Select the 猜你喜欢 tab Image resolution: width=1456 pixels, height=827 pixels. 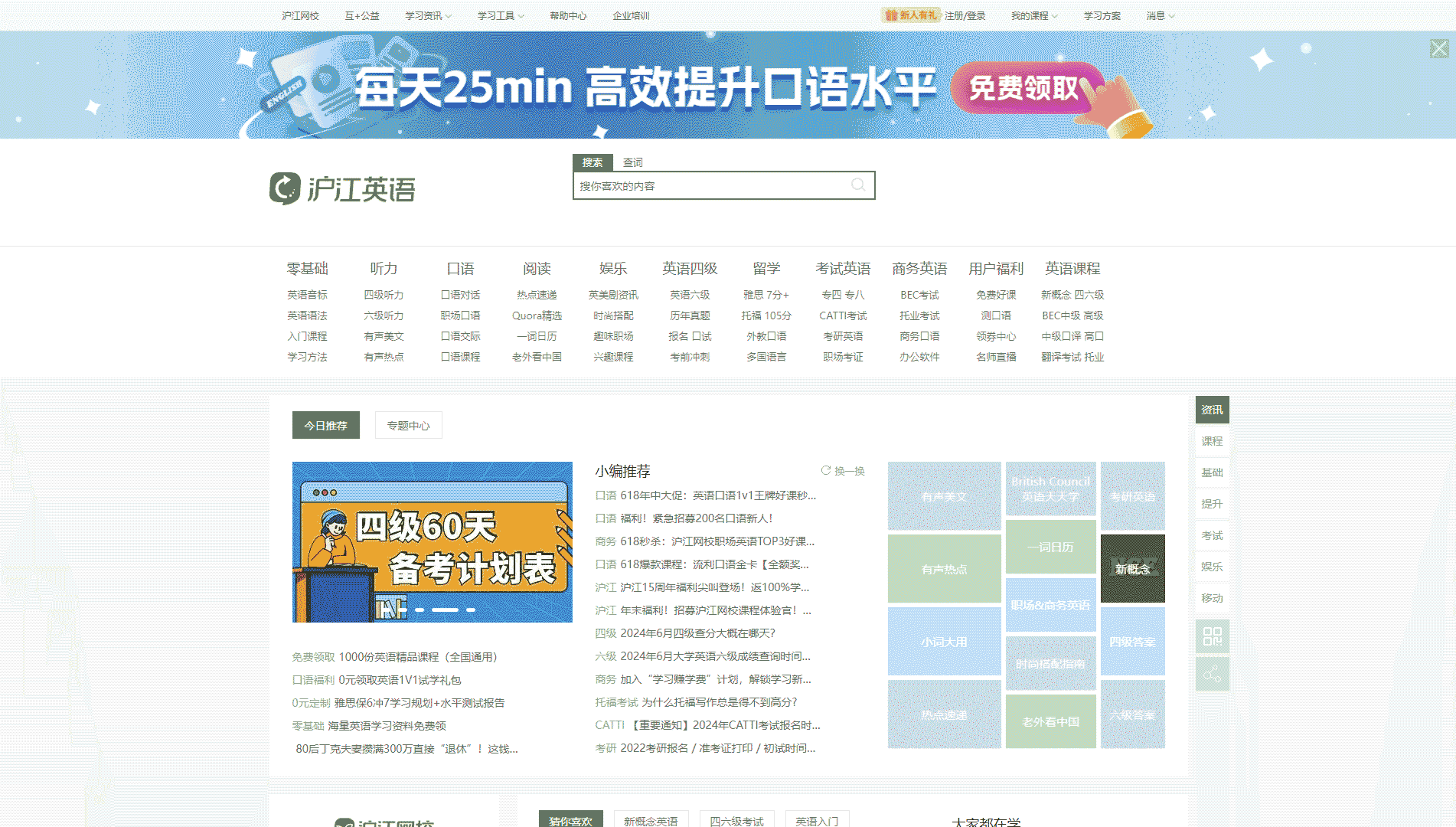coord(571,819)
